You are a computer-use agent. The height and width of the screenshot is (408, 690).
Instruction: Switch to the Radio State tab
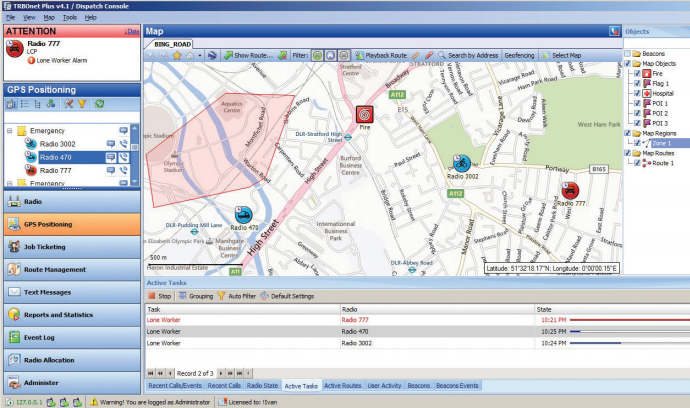pos(262,386)
